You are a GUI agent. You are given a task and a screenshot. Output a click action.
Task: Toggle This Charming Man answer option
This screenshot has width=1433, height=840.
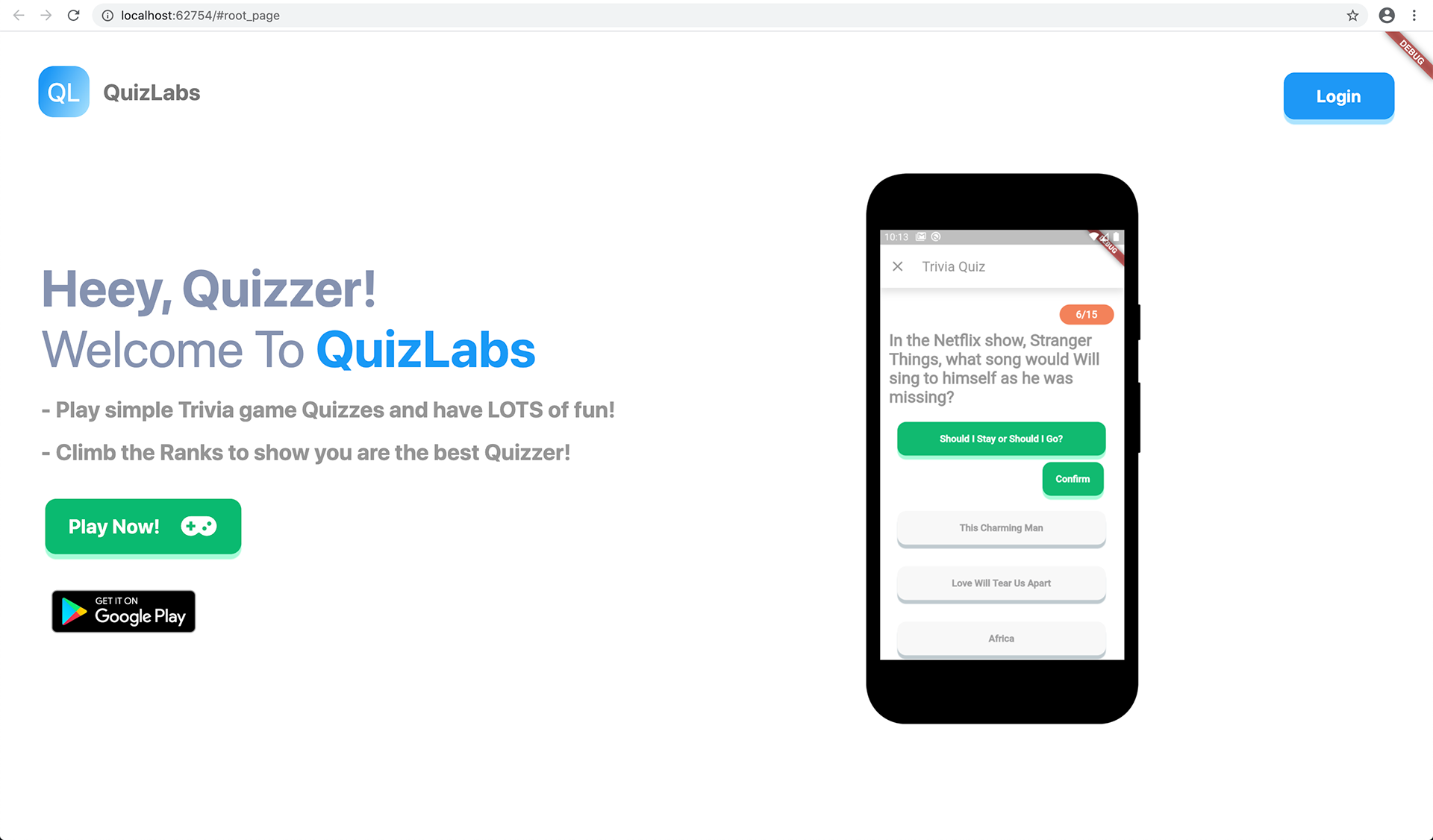(1000, 528)
